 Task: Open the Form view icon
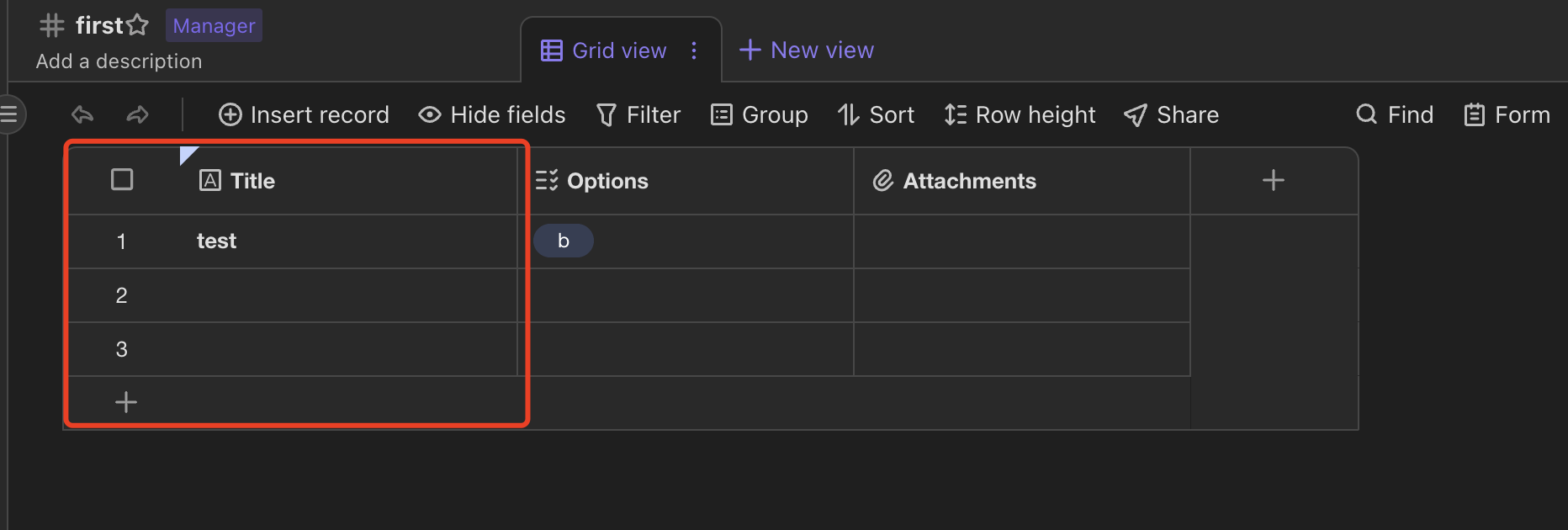[1475, 114]
